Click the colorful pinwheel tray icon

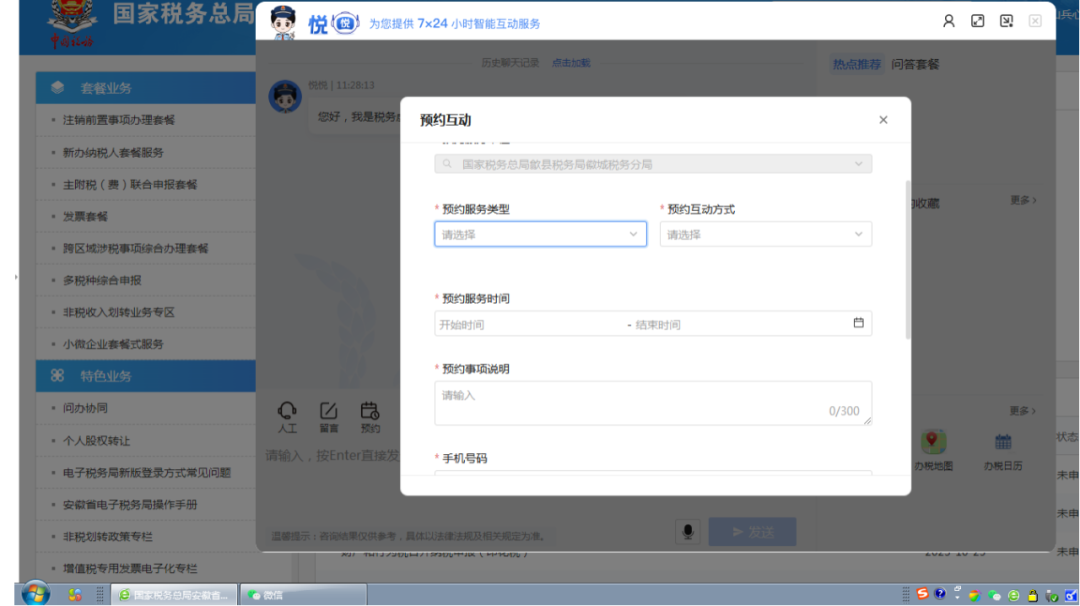tap(974, 596)
